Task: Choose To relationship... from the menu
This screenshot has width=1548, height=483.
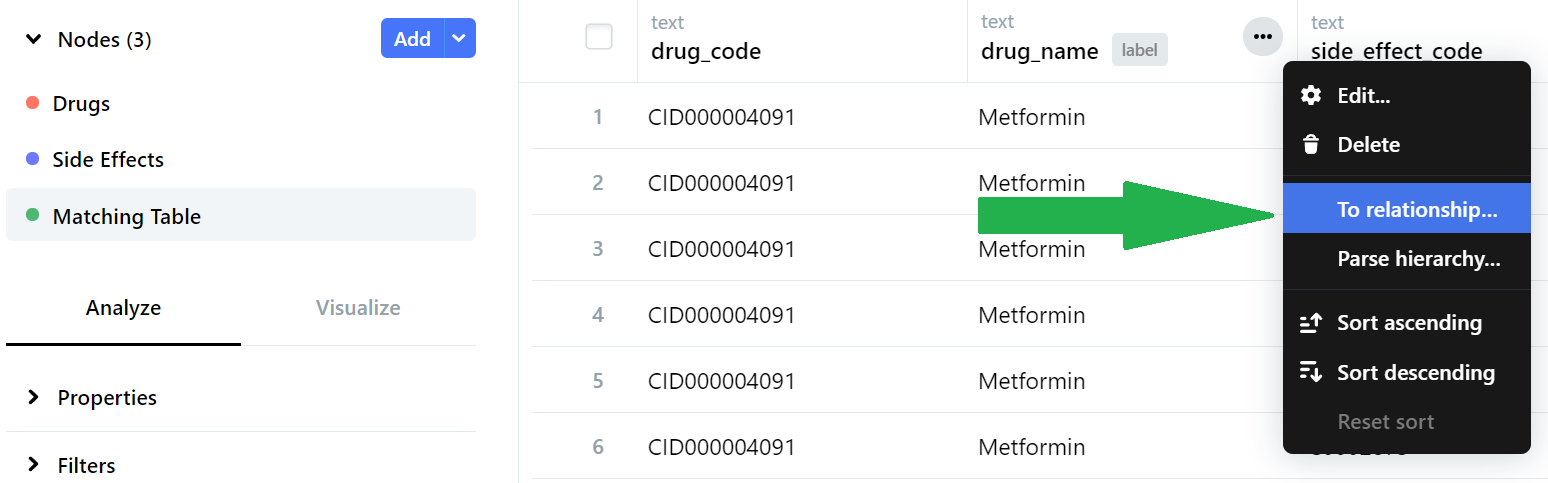Action: click(x=1416, y=210)
